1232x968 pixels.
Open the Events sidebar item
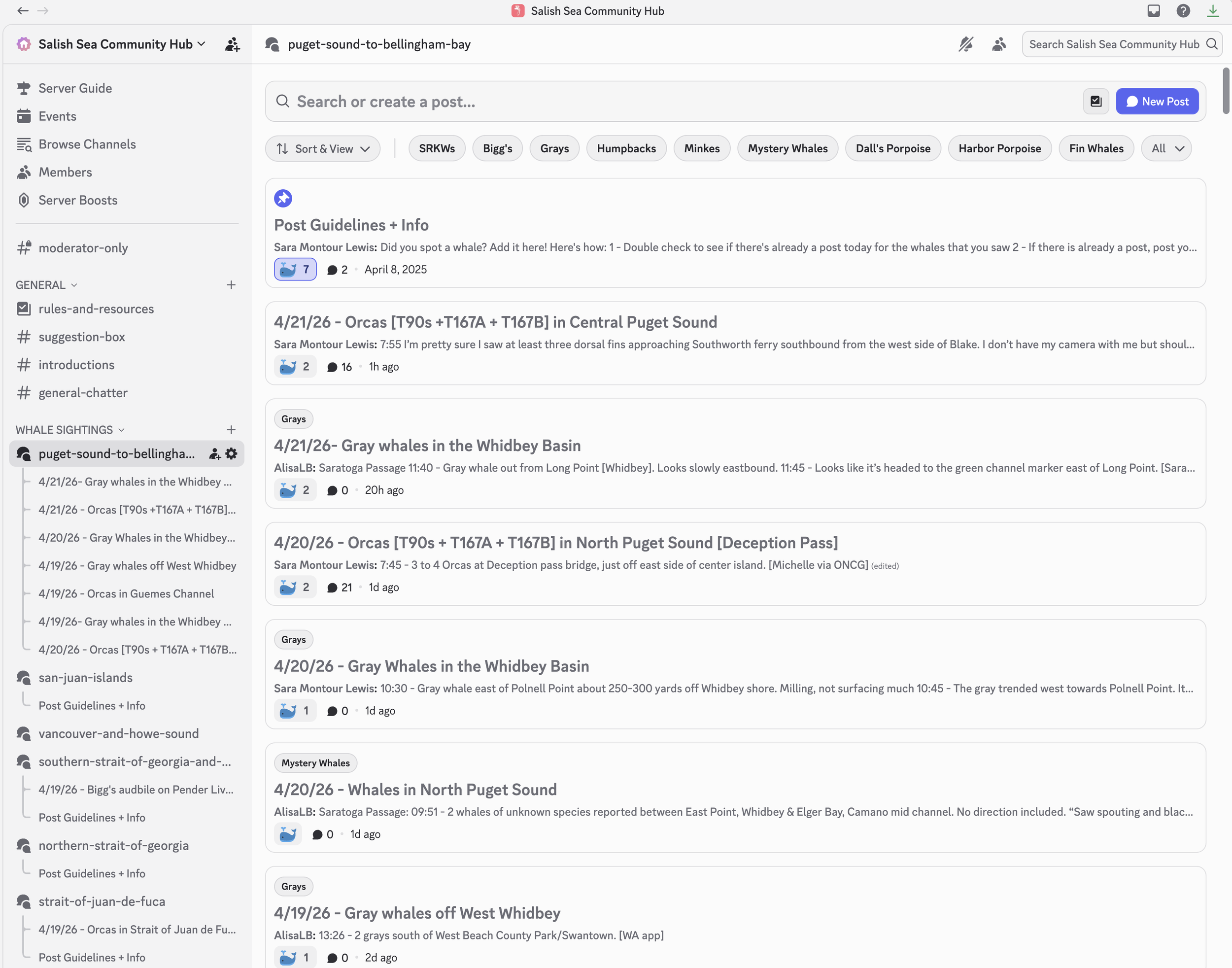57,116
